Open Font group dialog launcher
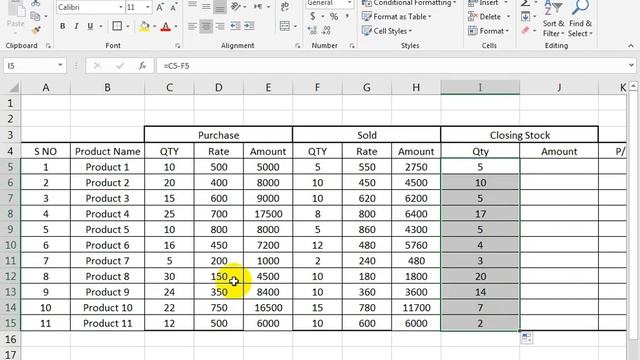The width and height of the screenshot is (640, 360). (x=178, y=46)
